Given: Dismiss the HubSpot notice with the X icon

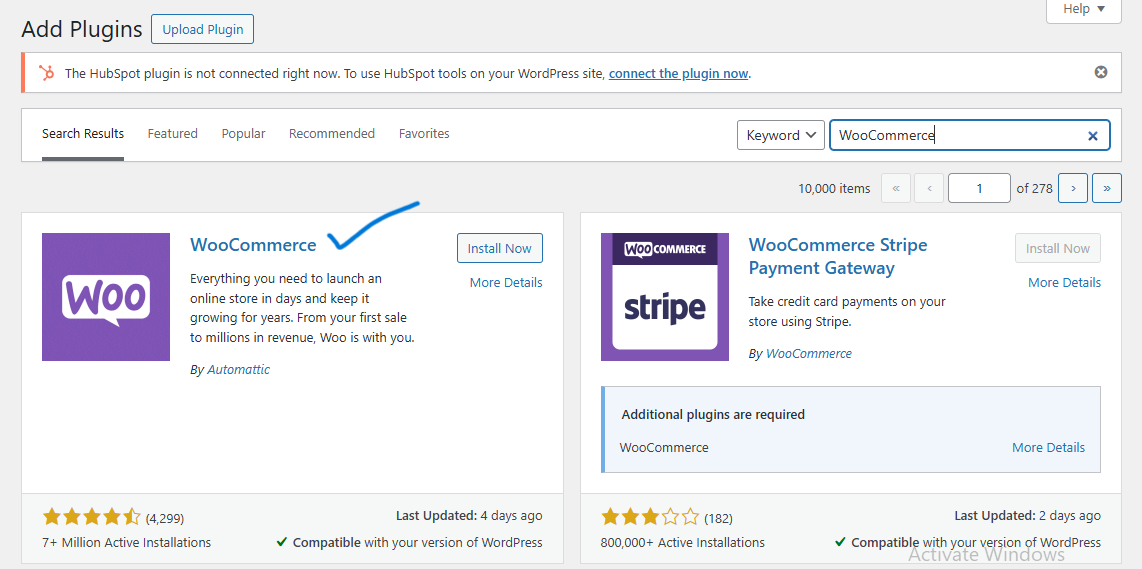Looking at the screenshot, I should pyautogui.click(x=1101, y=72).
